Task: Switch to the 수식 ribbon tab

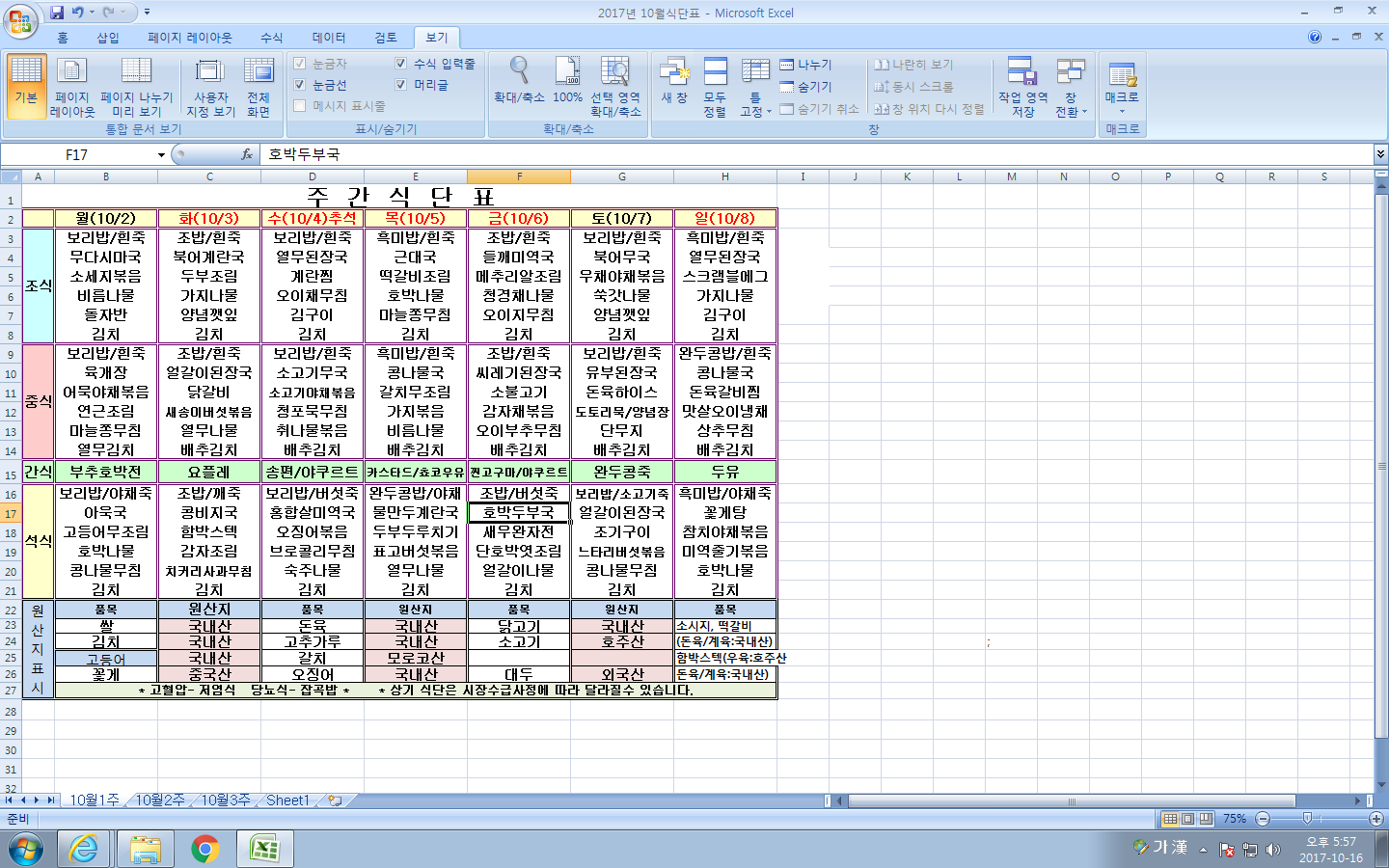Action: 272,38
